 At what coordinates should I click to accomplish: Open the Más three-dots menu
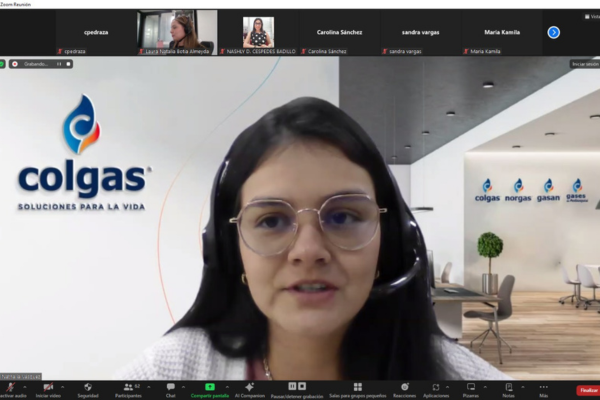(543, 387)
